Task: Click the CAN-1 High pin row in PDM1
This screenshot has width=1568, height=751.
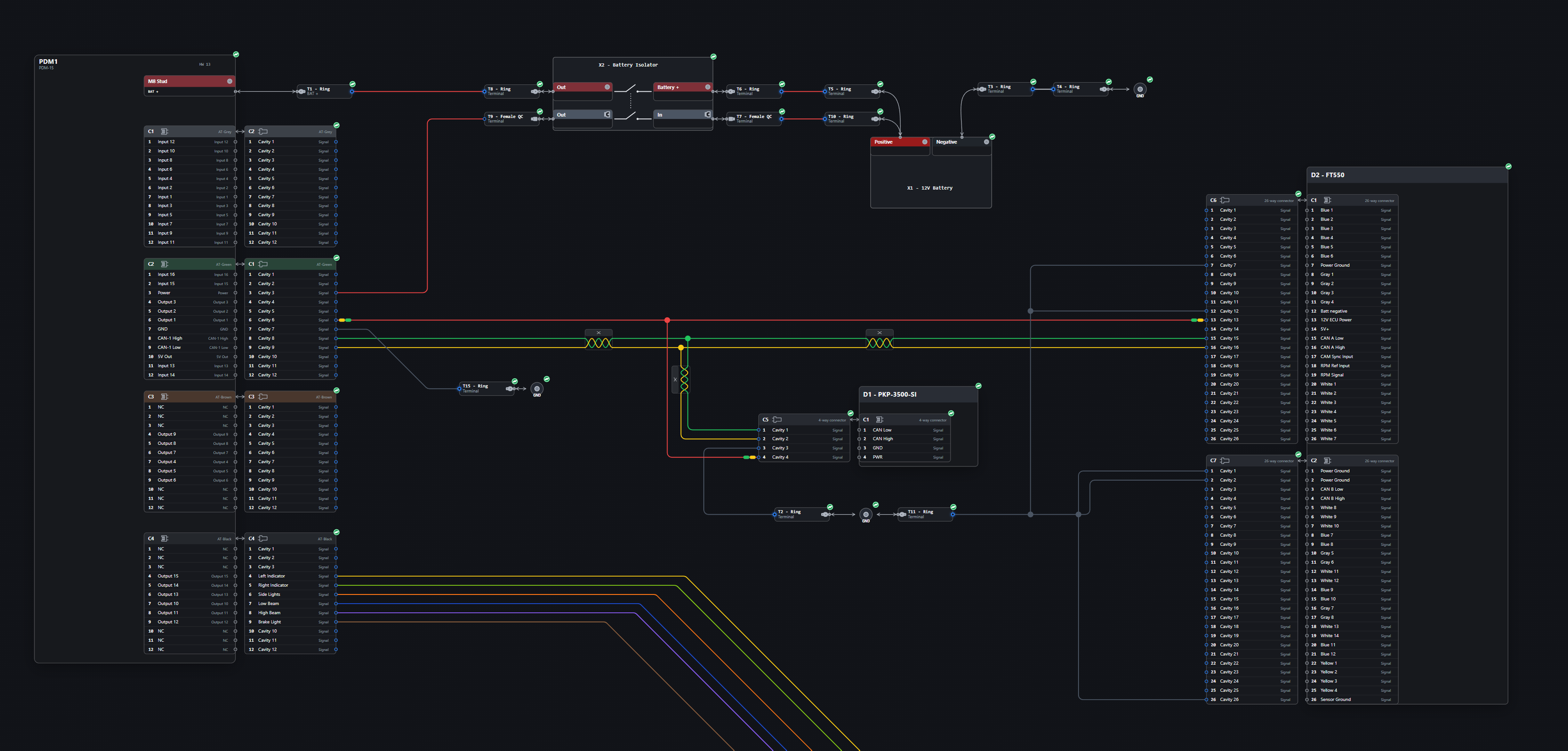Action: [190, 339]
